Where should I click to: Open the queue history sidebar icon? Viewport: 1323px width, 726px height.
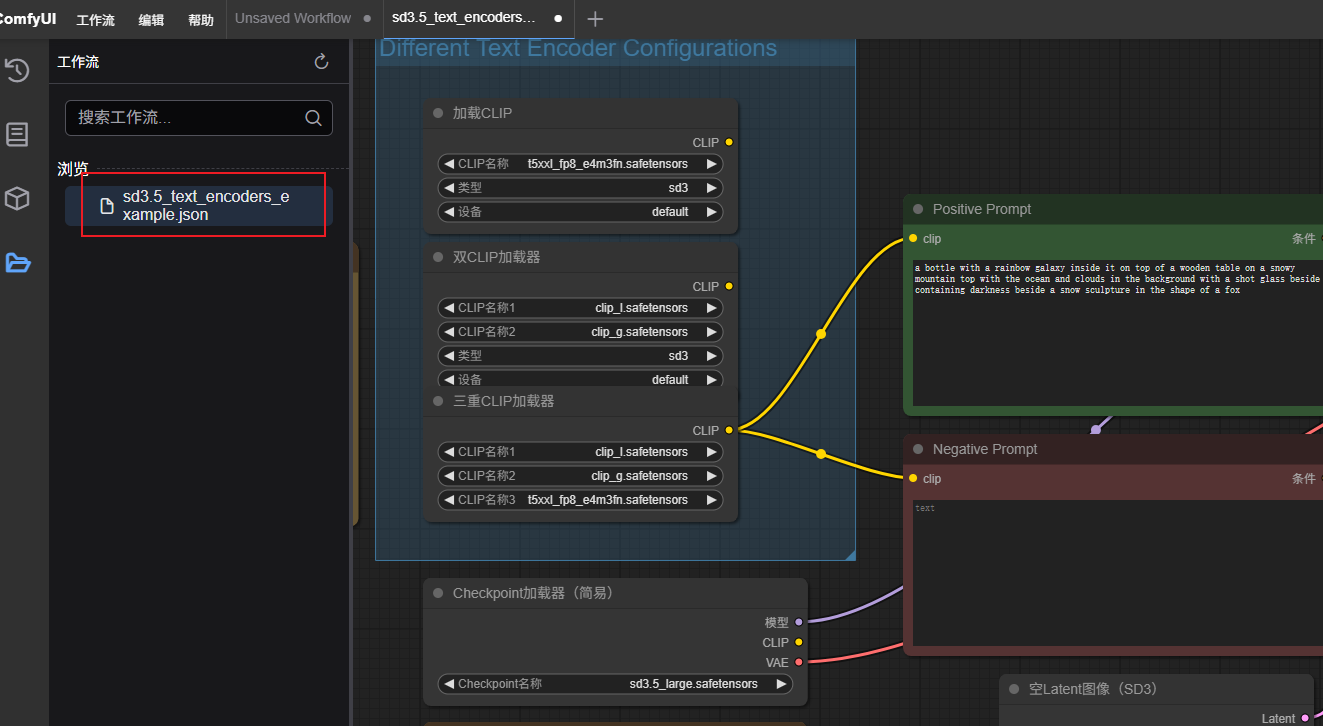(x=17, y=70)
